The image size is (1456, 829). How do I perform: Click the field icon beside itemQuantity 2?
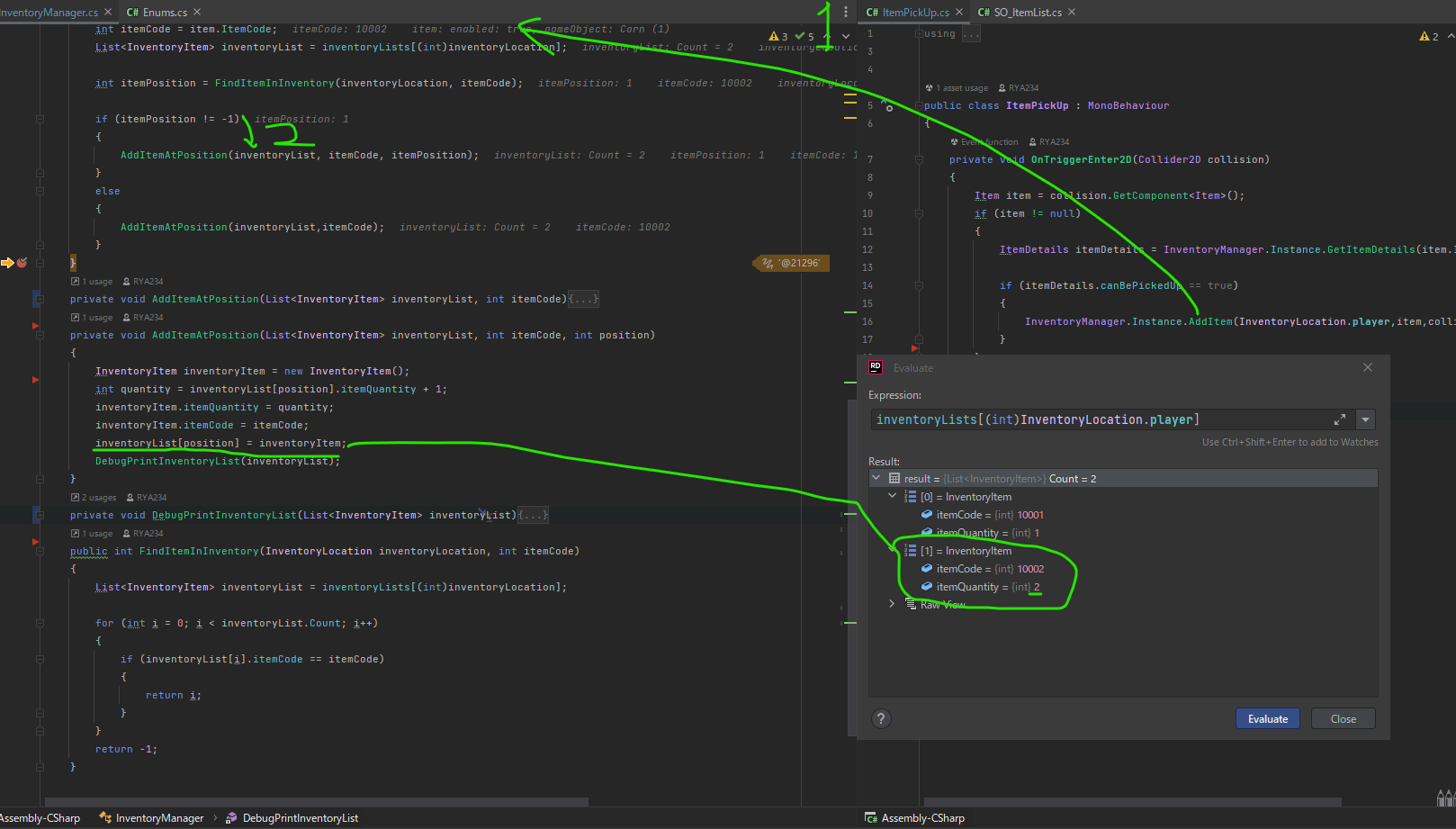[x=927, y=587]
